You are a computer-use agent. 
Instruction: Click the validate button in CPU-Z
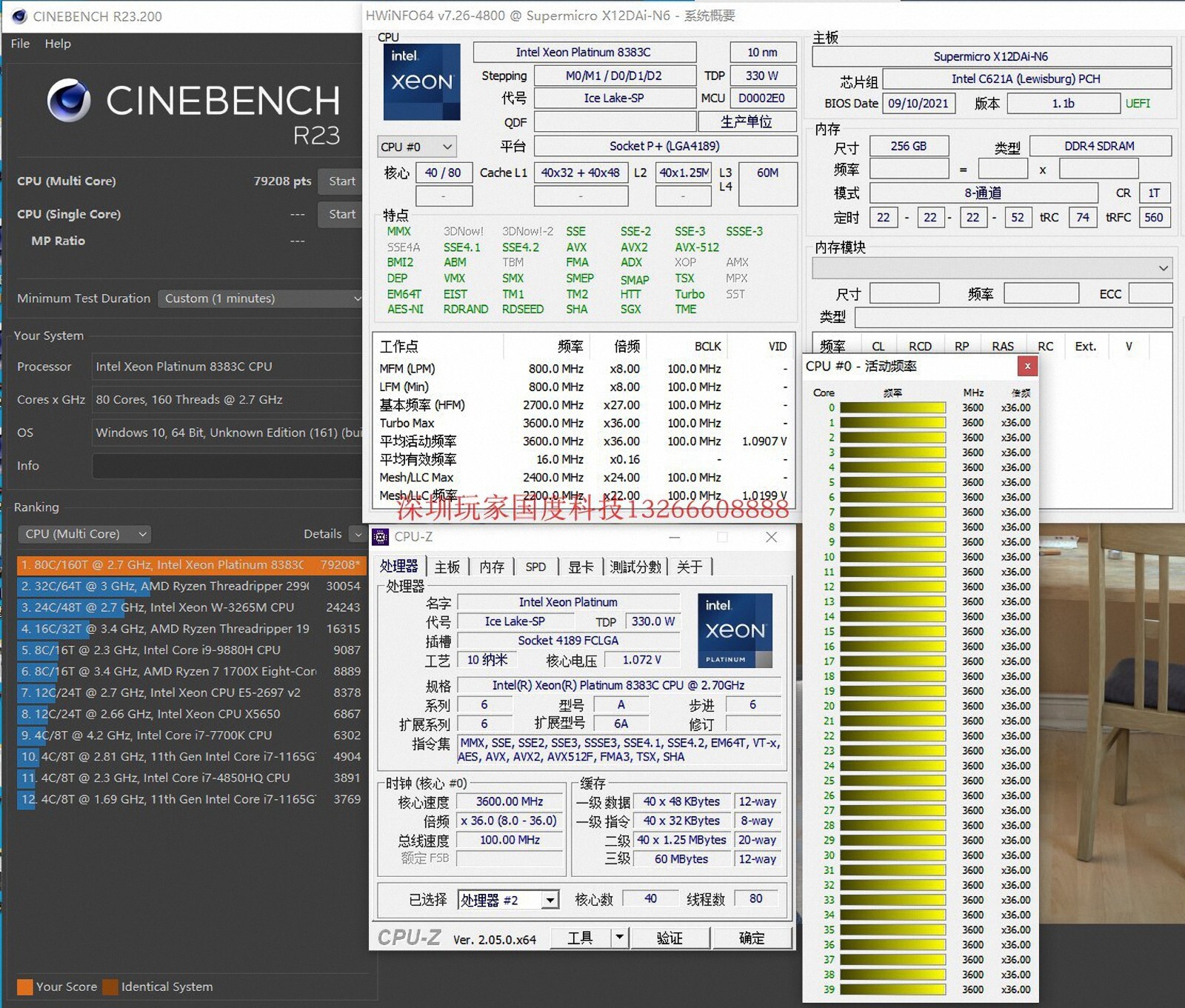point(670,938)
